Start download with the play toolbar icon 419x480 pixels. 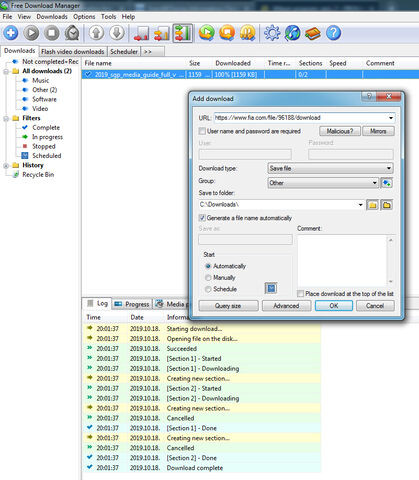(31, 33)
